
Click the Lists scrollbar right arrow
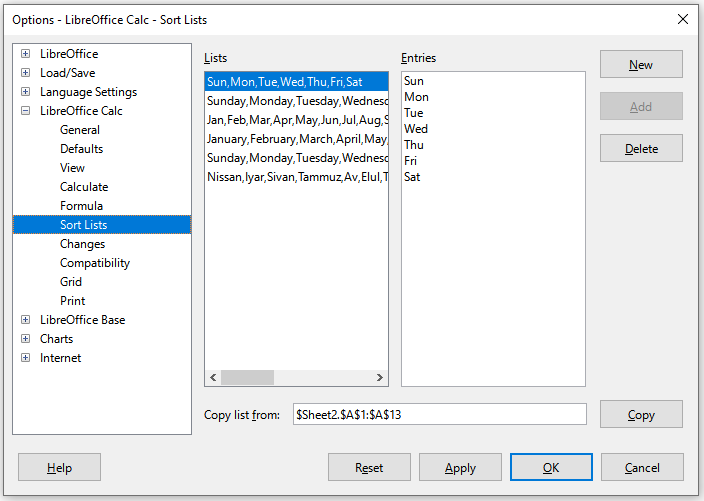pyautogui.click(x=380, y=377)
